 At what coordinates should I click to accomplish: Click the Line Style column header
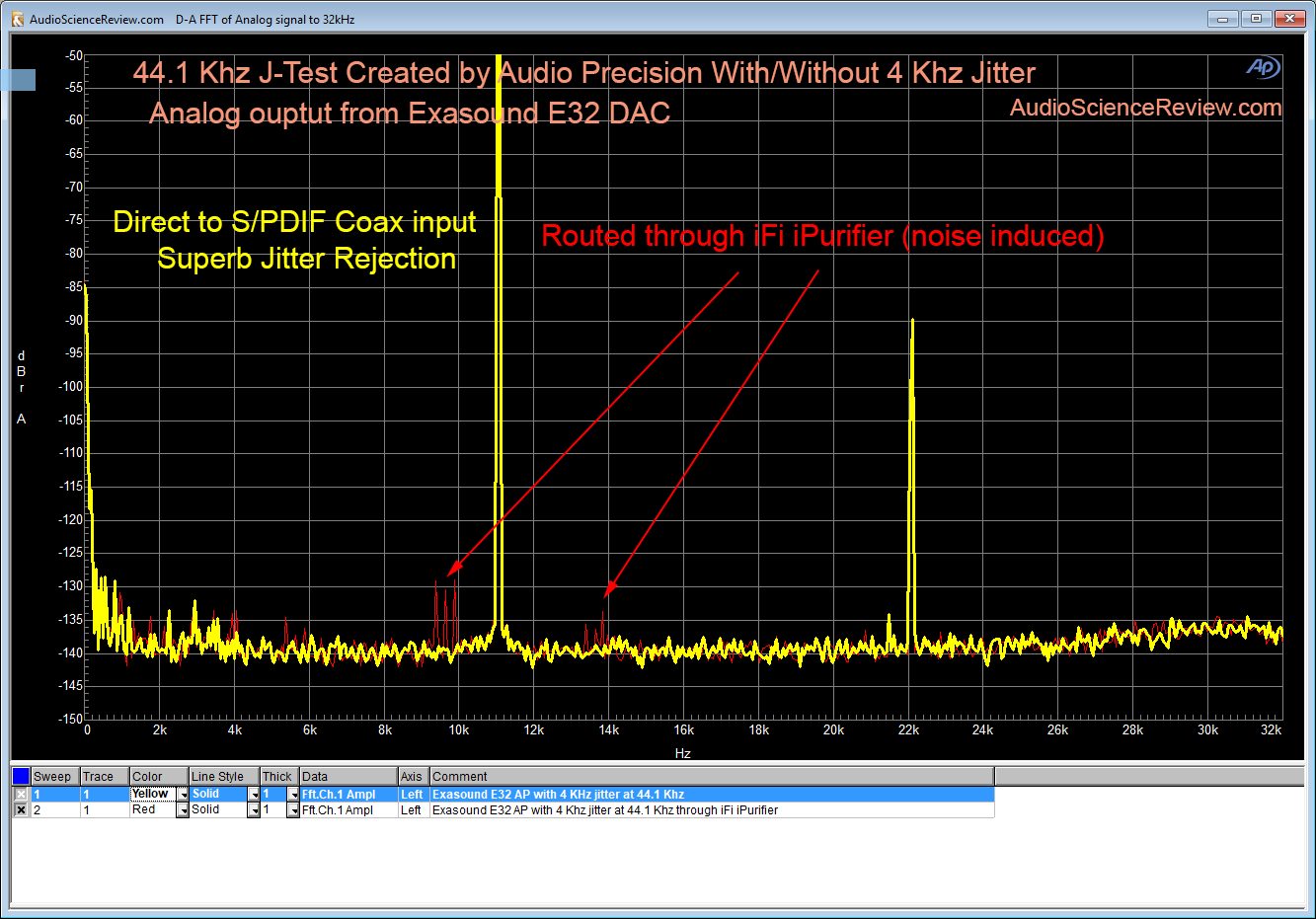[224, 776]
